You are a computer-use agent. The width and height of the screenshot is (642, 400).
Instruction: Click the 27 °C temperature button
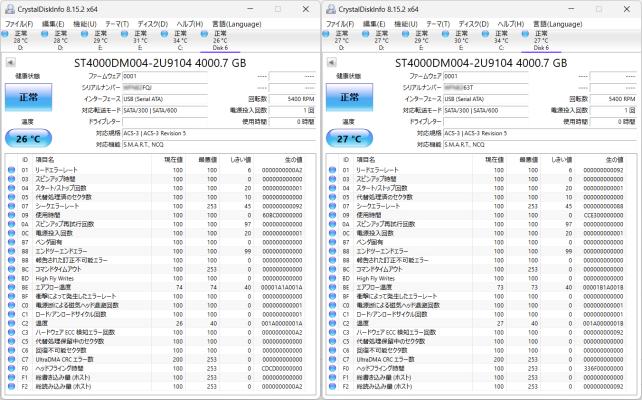tap(349, 138)
